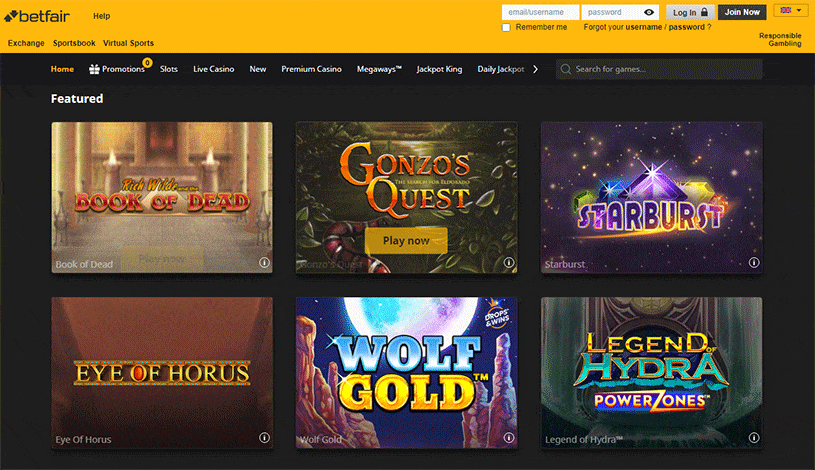815x470 pixels.
Task: Open Wolf Gold game thumbnail
Action: pyautogui.click(x=406, y=372)
